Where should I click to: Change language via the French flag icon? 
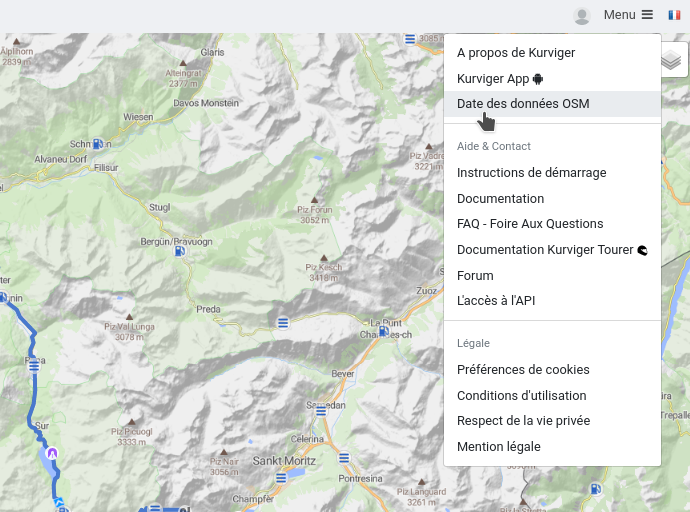[674, 15]
